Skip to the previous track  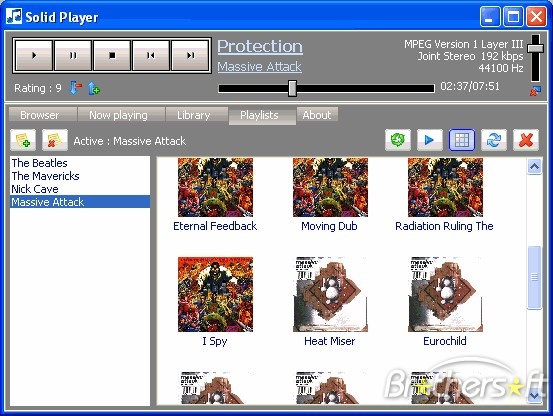(x=151, y=55)
